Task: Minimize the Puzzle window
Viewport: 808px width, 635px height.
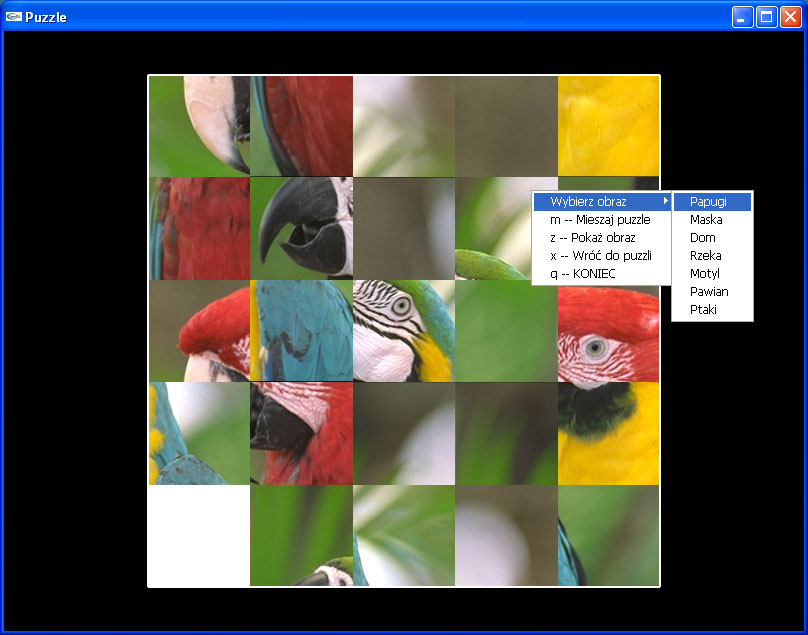Action: pos(743,17)
